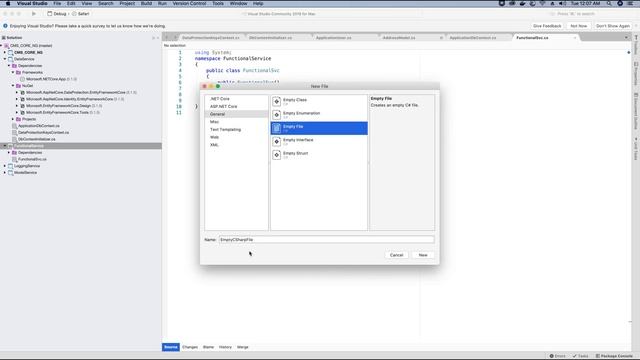Select Microsoft.NETCore.App framework item

(x=46, y=79)
